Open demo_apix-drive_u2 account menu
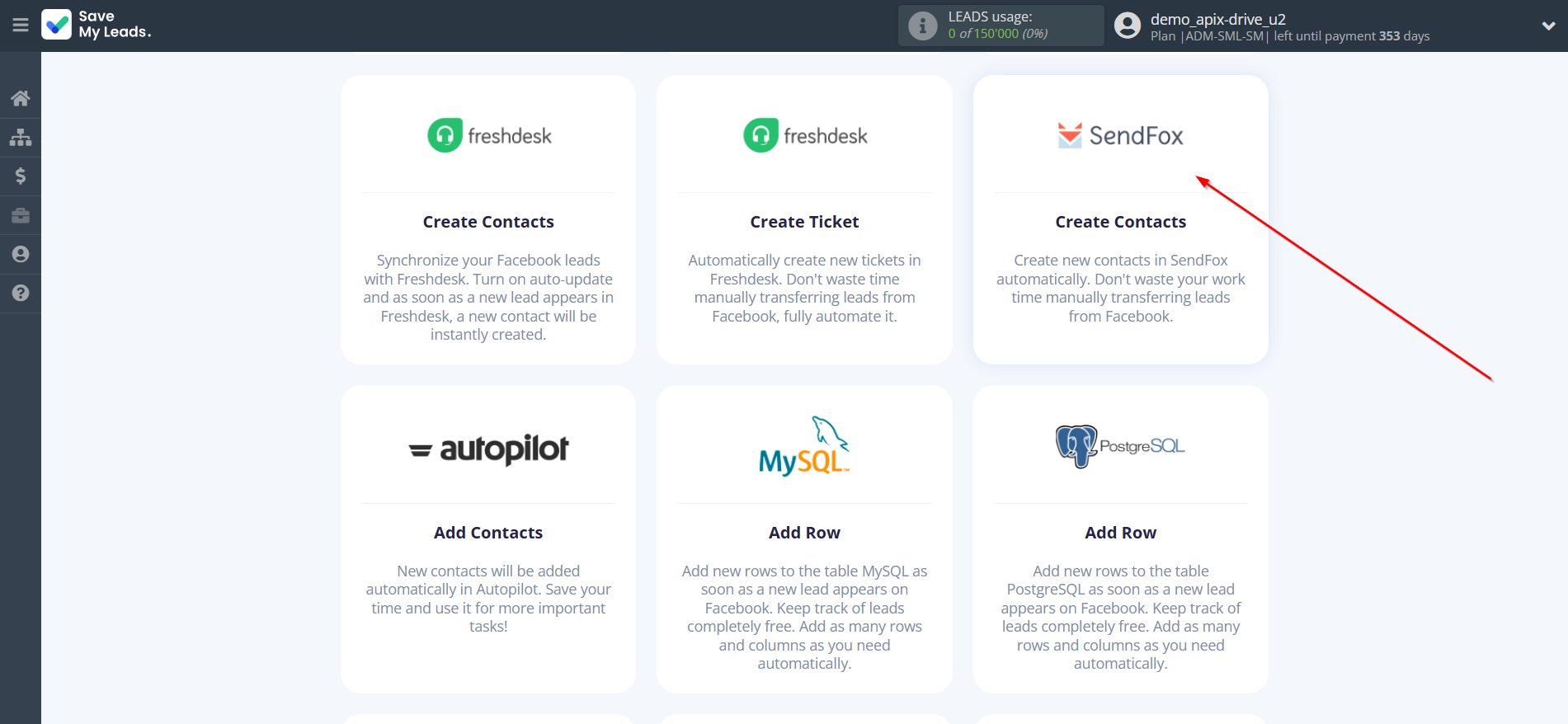This screenshot has width=1568, height=724. pos(1217,19)
